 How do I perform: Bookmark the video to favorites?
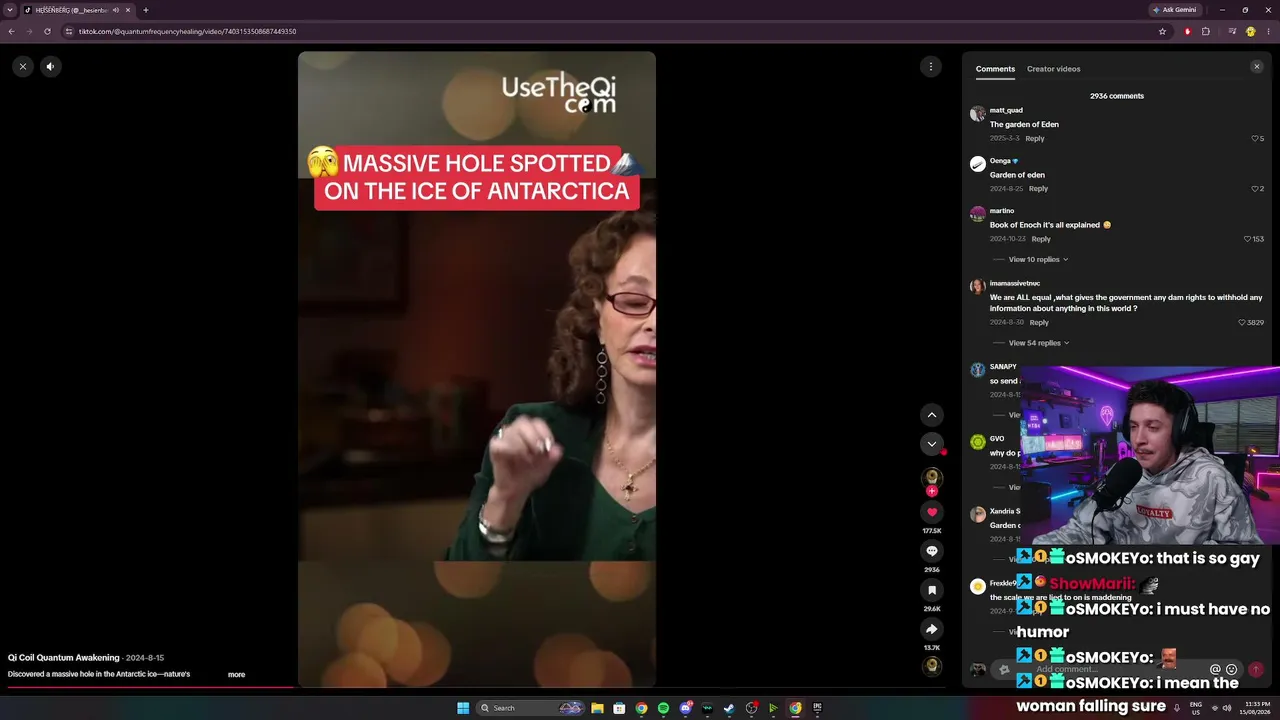932,590
